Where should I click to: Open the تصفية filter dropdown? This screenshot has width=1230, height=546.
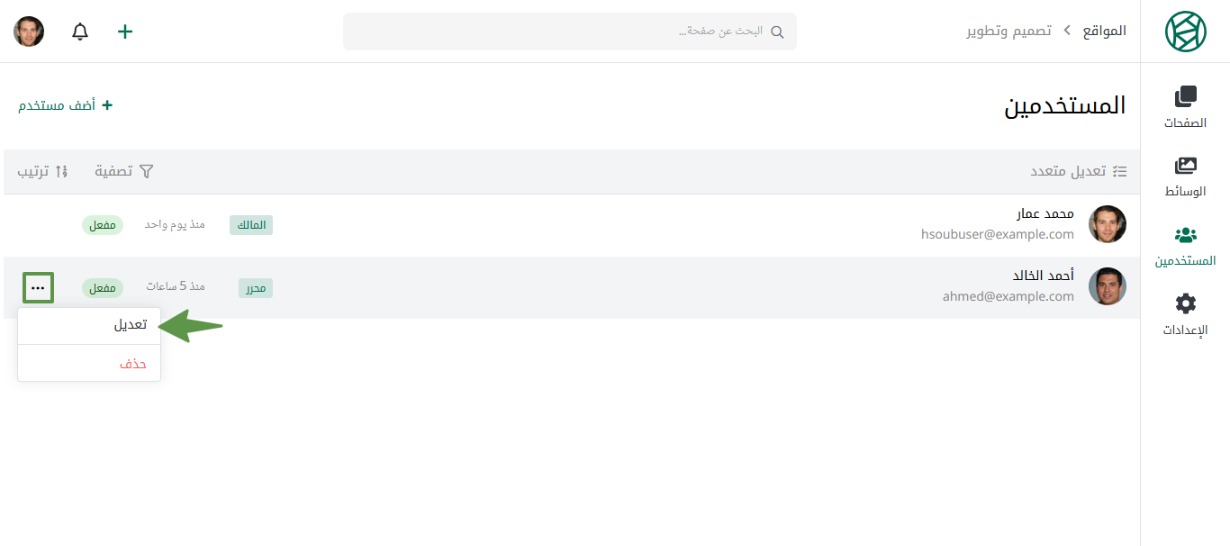tap(124, 171)
